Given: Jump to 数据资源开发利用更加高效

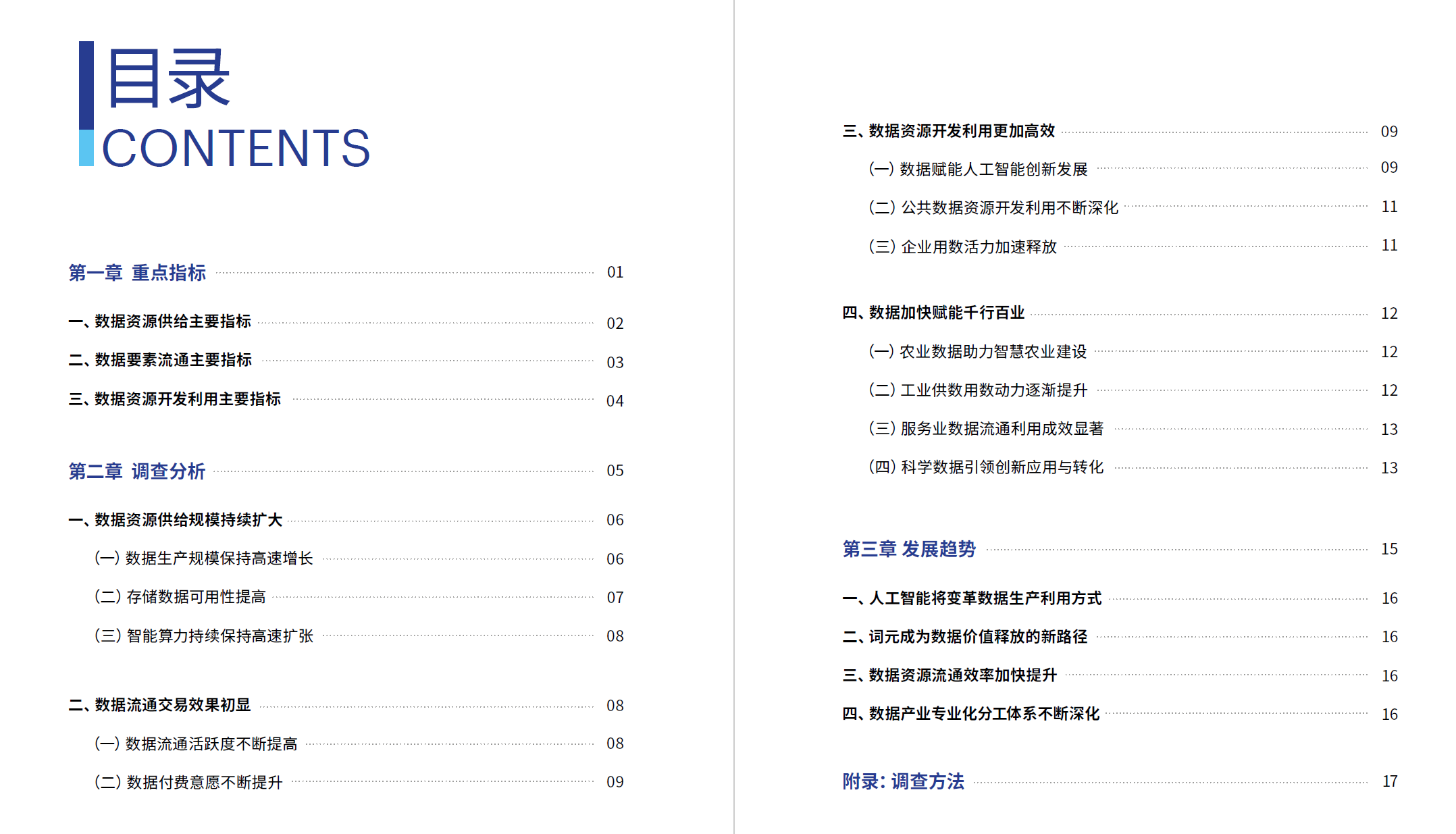Looking at the screenshot, I should point(949,131).
